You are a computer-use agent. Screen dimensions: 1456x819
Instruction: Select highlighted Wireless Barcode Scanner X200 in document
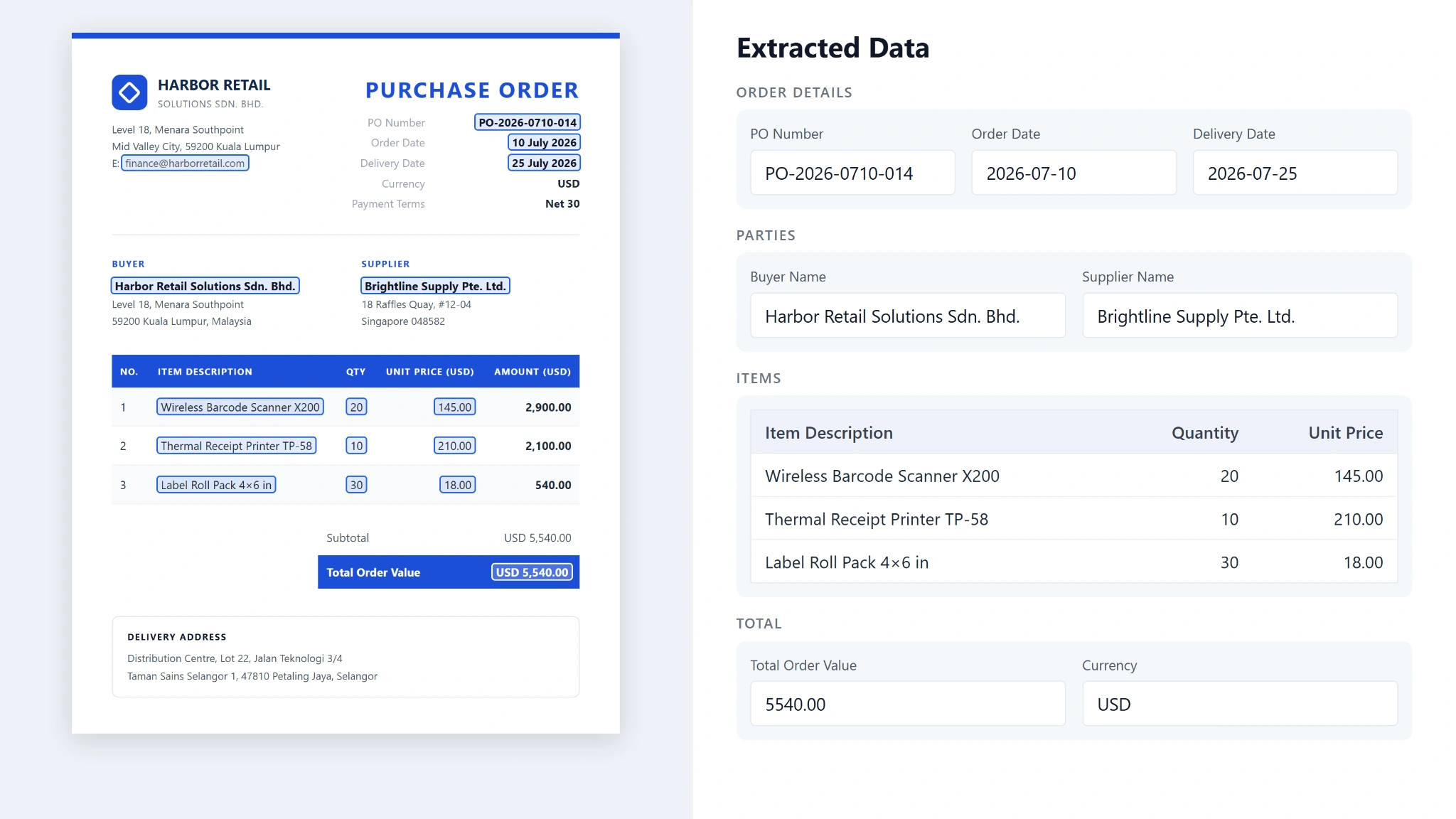tap(240, 407)
